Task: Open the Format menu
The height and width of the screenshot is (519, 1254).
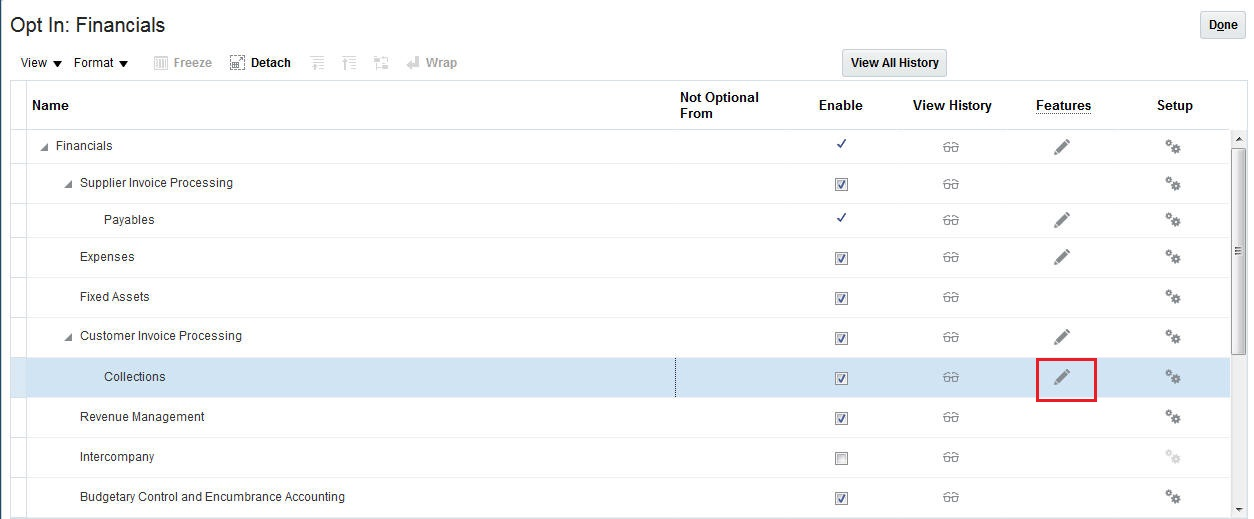Action: click(101, 63)
